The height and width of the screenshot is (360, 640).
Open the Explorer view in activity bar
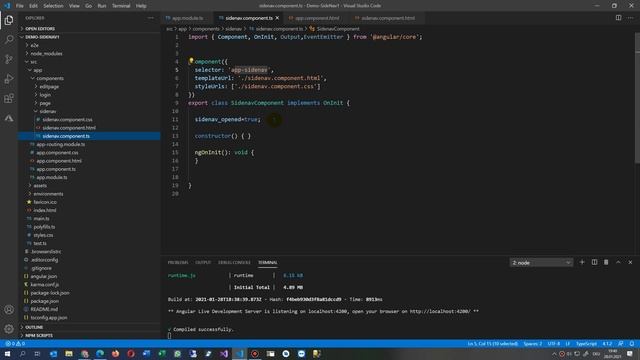tap(9, 20)
